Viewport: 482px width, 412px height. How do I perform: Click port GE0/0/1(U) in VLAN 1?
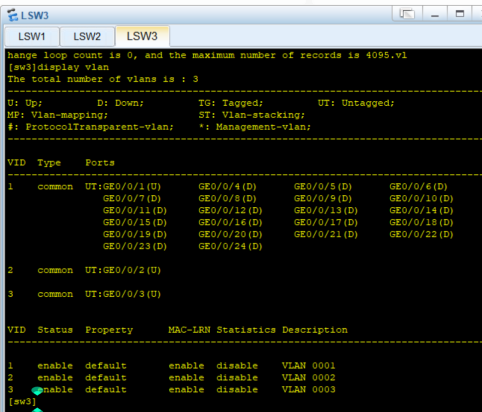(x=132, y=187)
